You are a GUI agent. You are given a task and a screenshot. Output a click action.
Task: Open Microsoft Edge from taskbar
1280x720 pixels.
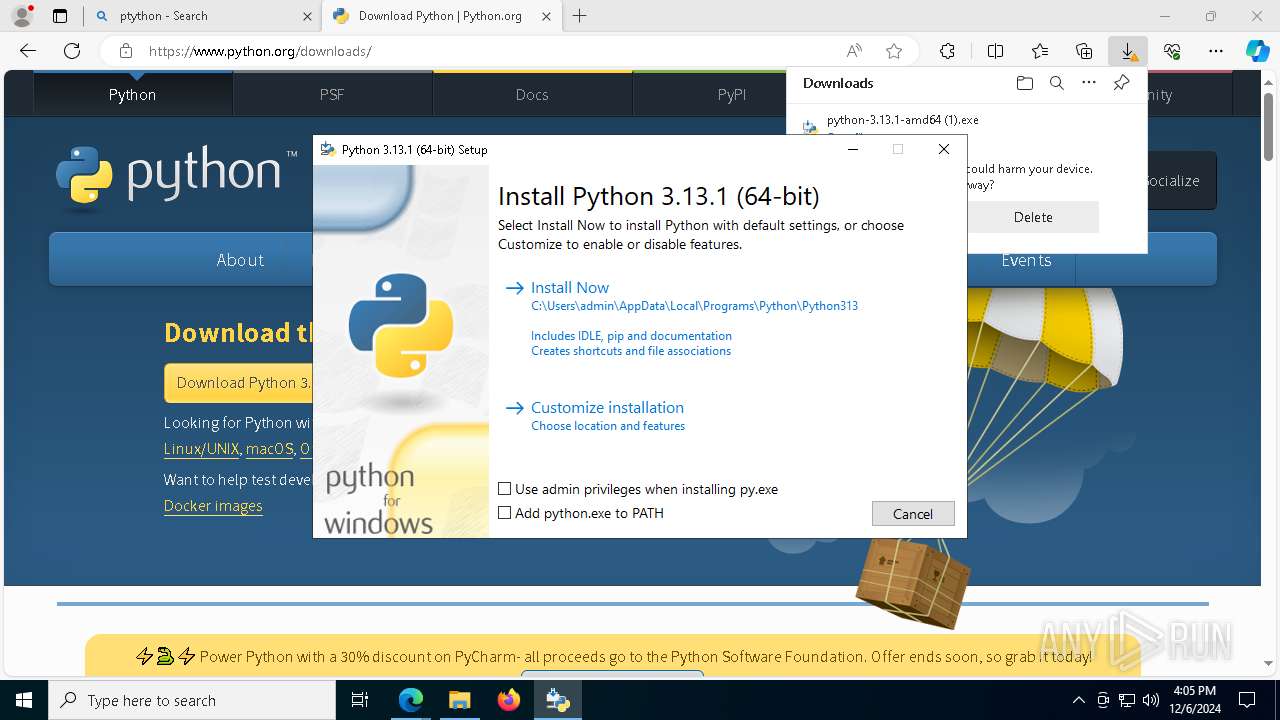411,700
